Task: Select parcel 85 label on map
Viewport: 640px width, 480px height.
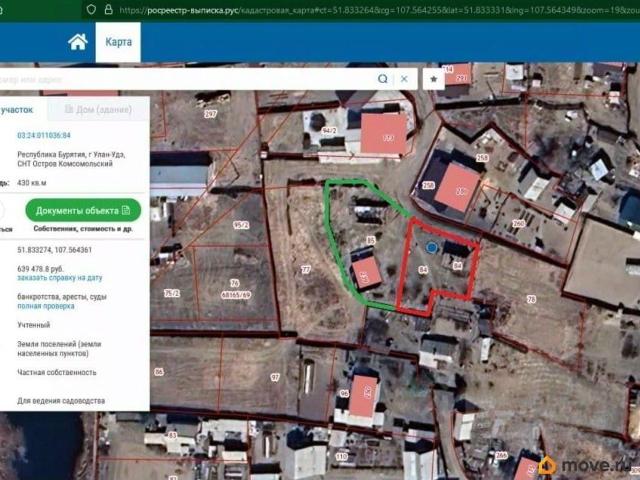Action: click(x=371, y=240)
